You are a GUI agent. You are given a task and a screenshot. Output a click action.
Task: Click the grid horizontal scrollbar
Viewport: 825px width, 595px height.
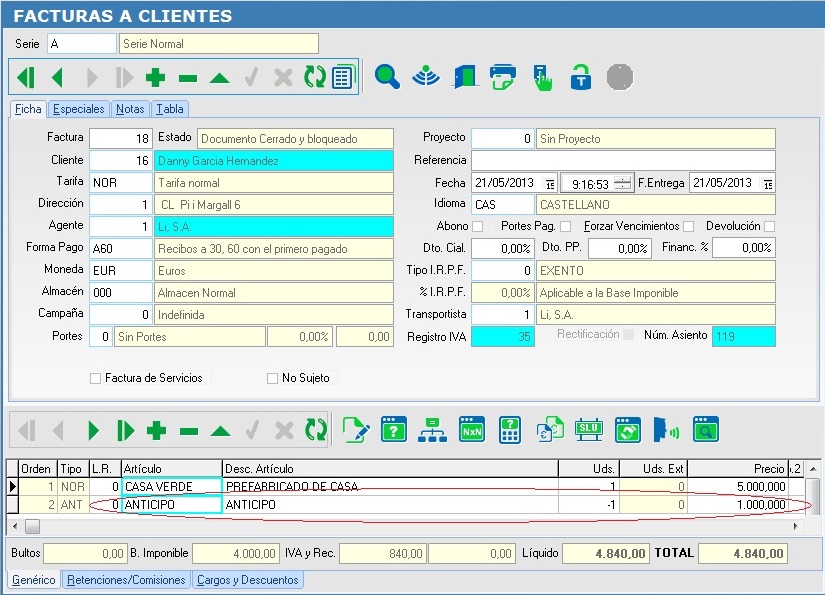click(x=400, y=526)
